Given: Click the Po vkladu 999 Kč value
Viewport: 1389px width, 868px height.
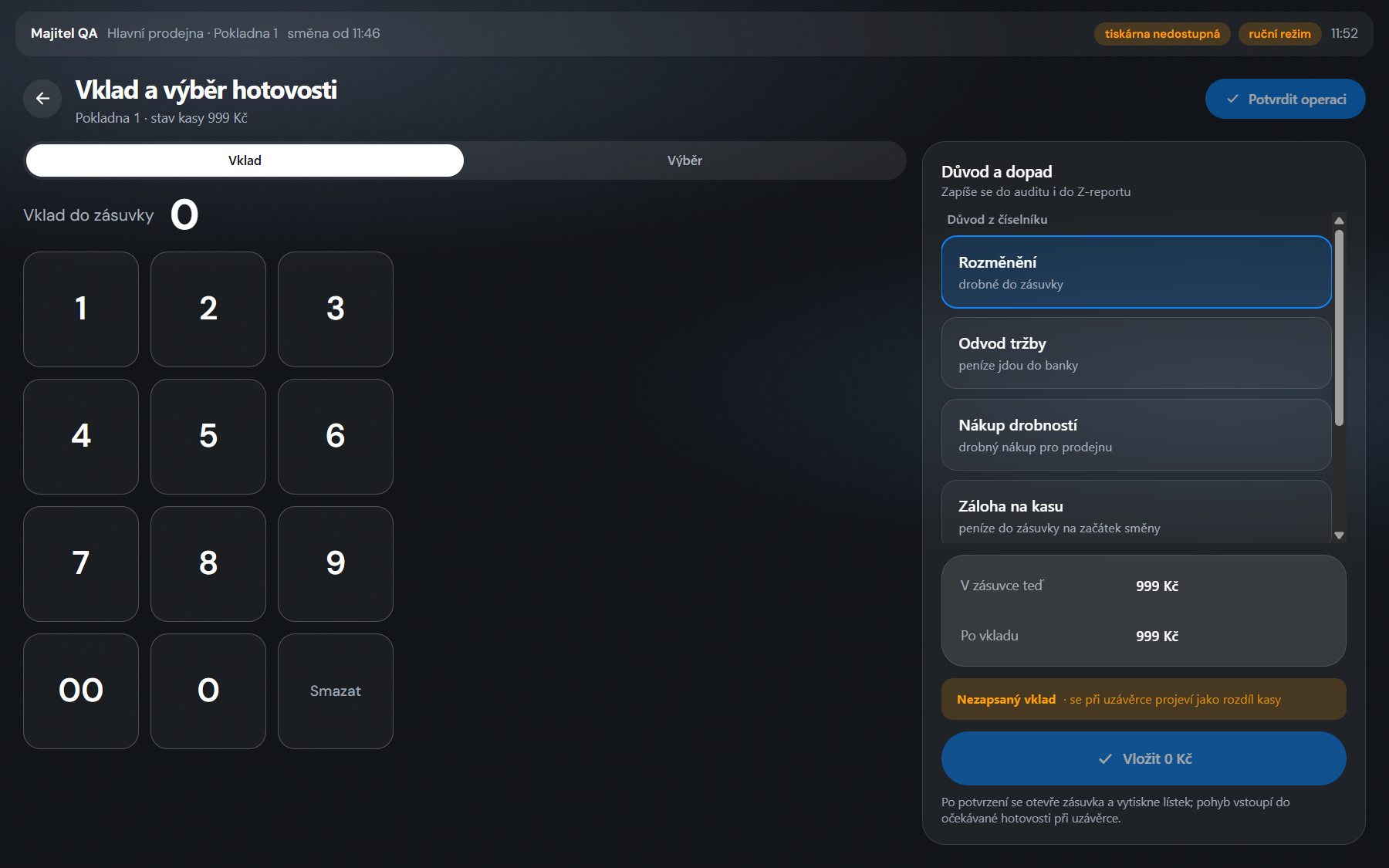Looking at the screenshot, I should coord(1157,636).
